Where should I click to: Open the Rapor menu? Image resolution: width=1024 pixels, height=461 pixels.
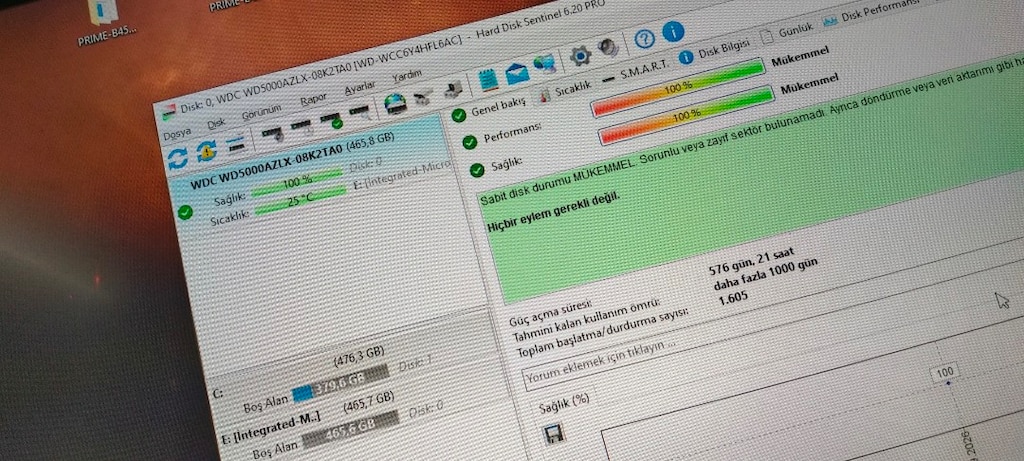pyautogui.click(x=313, y=99)
